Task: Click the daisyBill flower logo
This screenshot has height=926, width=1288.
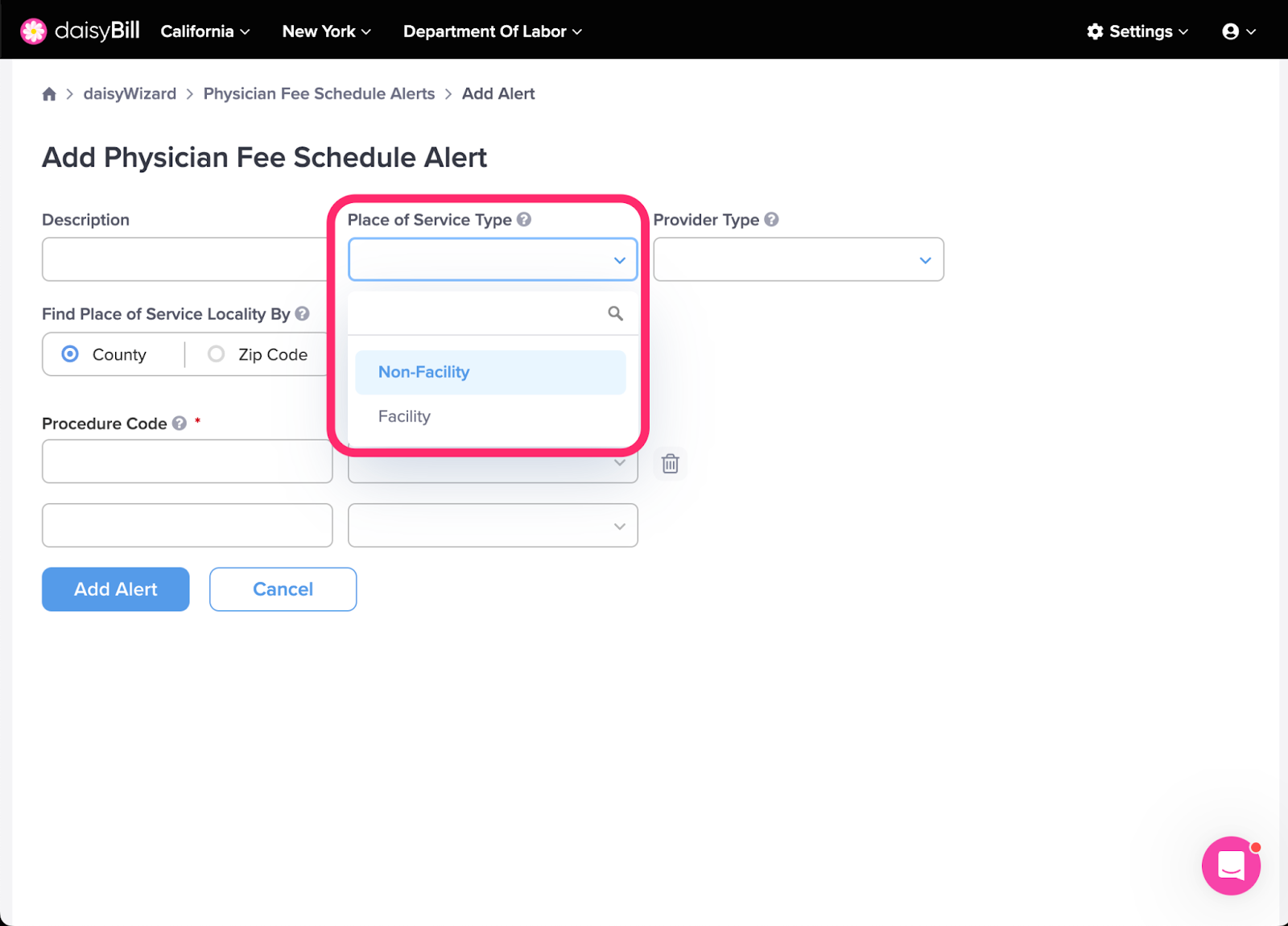Action: [x=34, y=31]
